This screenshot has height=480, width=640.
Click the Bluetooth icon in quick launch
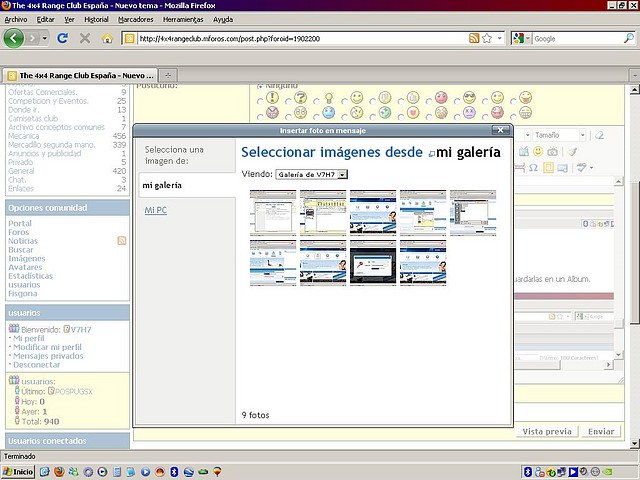point(174,472)
